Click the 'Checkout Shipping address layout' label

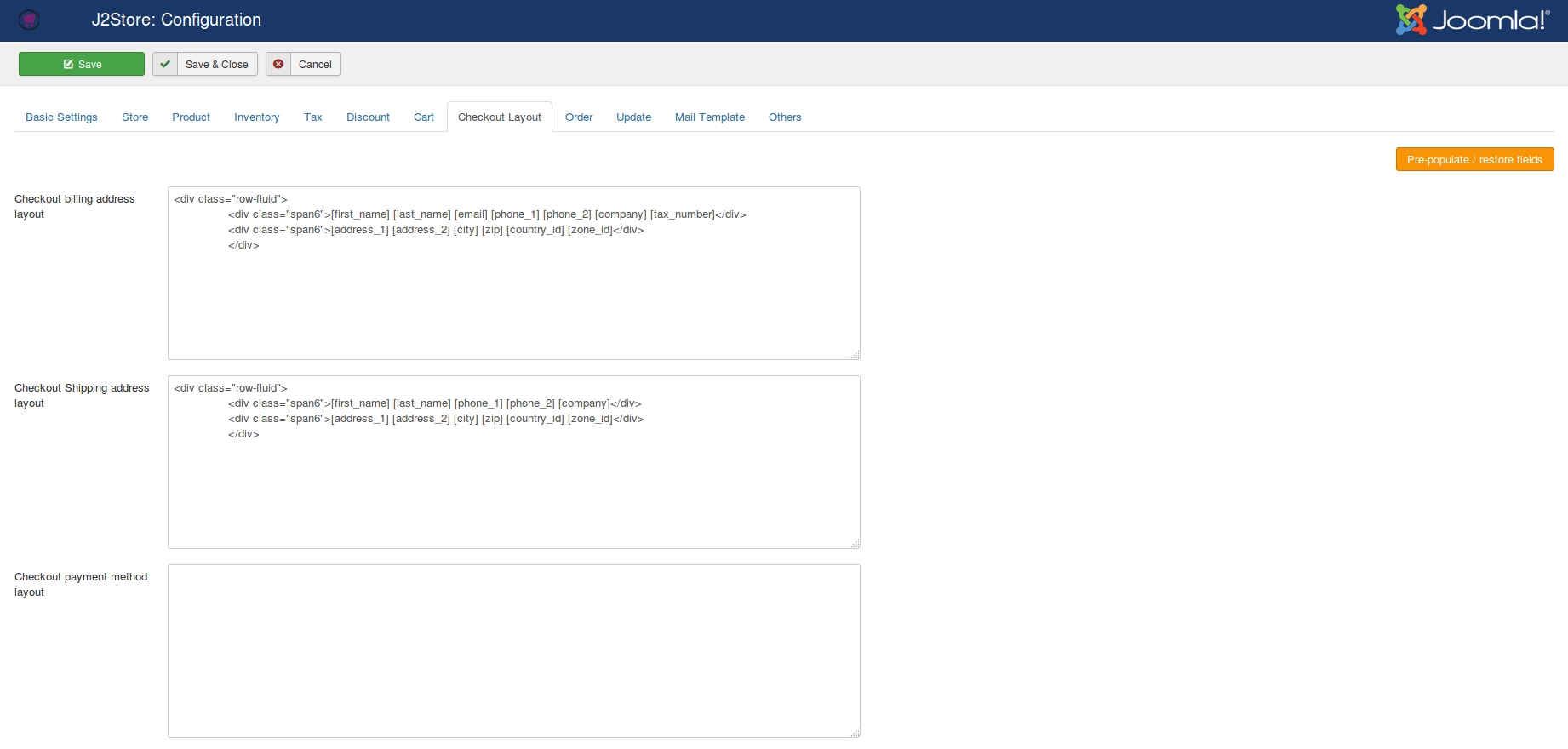point(82,396)
